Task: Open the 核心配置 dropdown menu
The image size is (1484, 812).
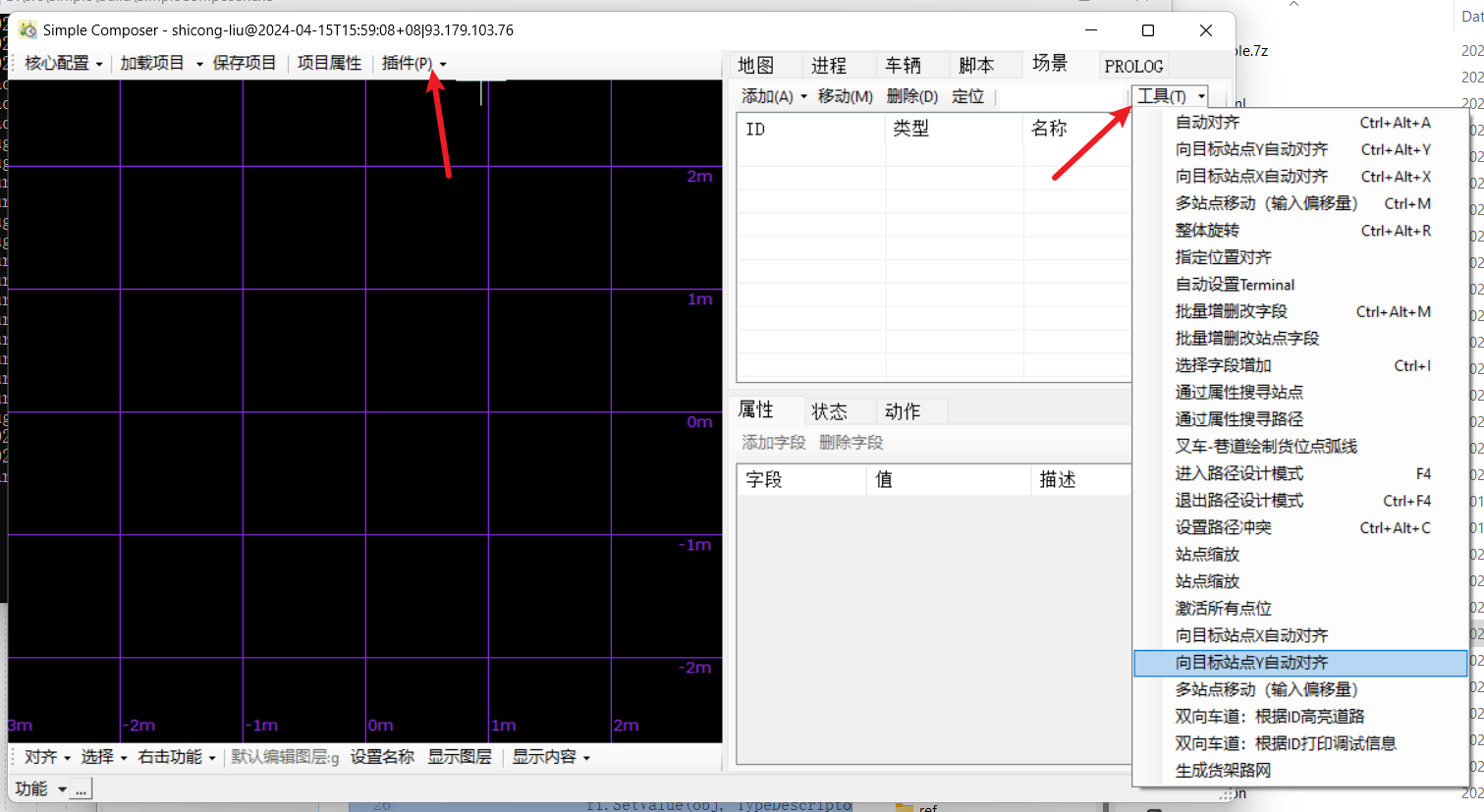Action: click(63, 64)
